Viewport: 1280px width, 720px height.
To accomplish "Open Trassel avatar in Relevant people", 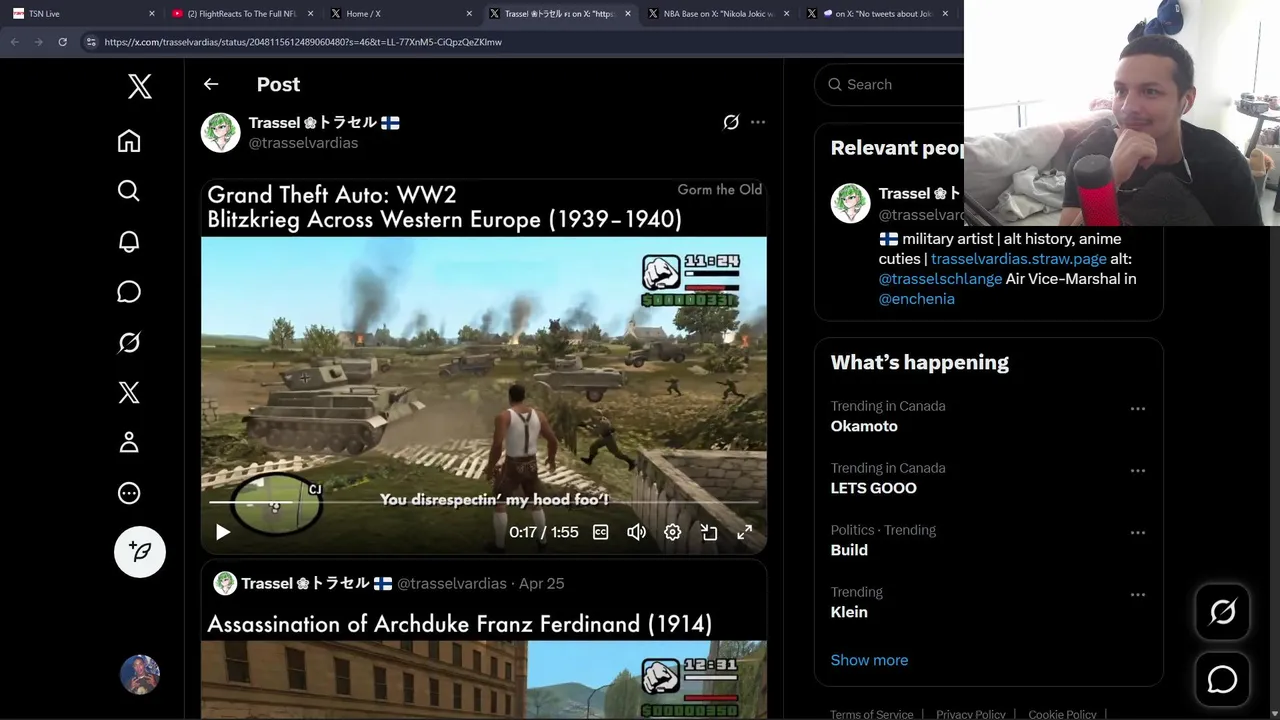I will click(x=851, y=203).
